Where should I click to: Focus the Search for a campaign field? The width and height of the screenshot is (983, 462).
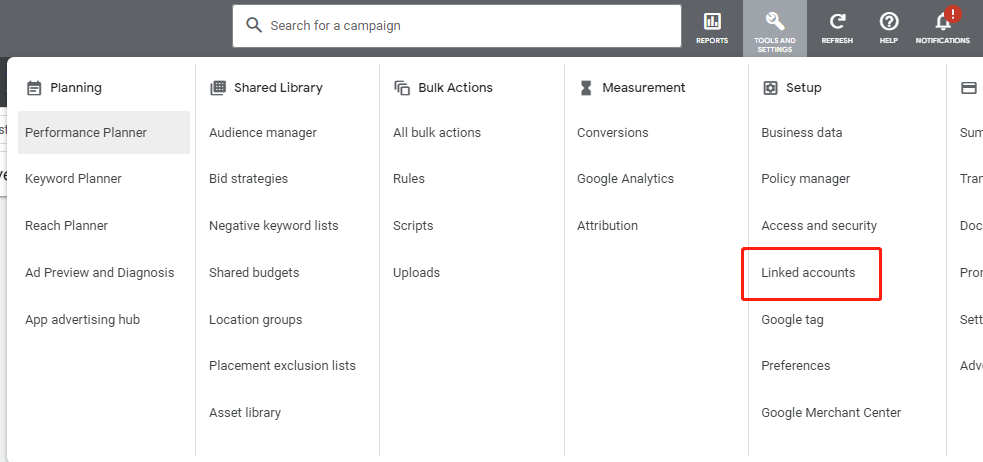(457, 26)
